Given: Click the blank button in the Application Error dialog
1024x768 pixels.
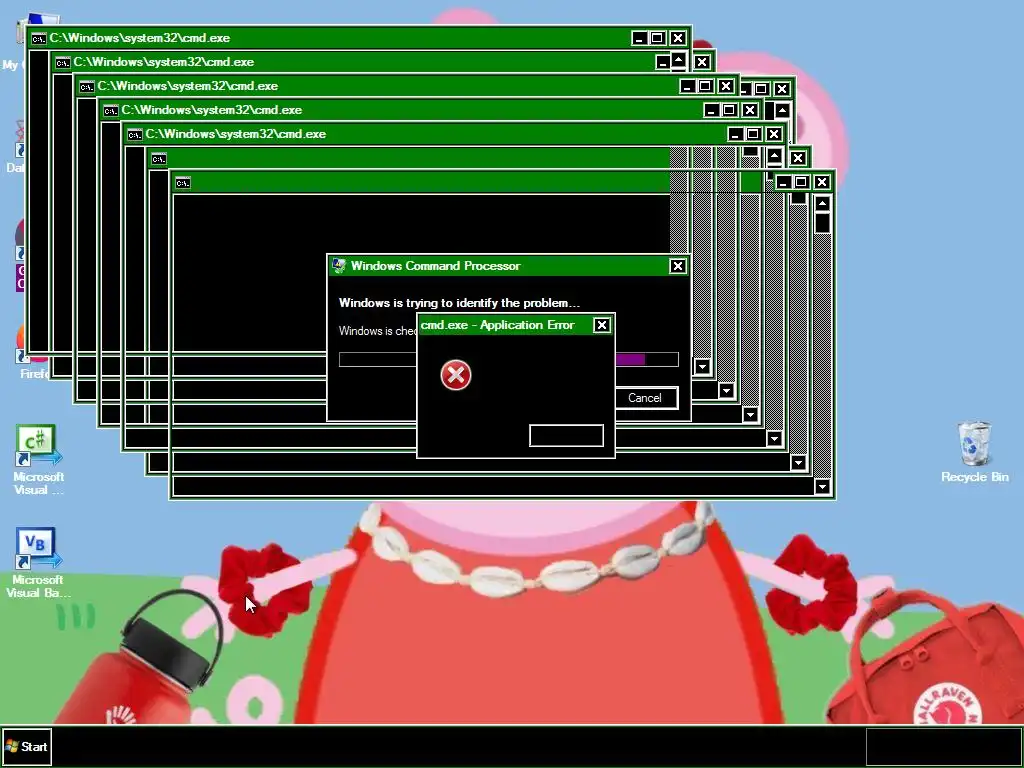Looking at the screenshot, I should point(566,436).
